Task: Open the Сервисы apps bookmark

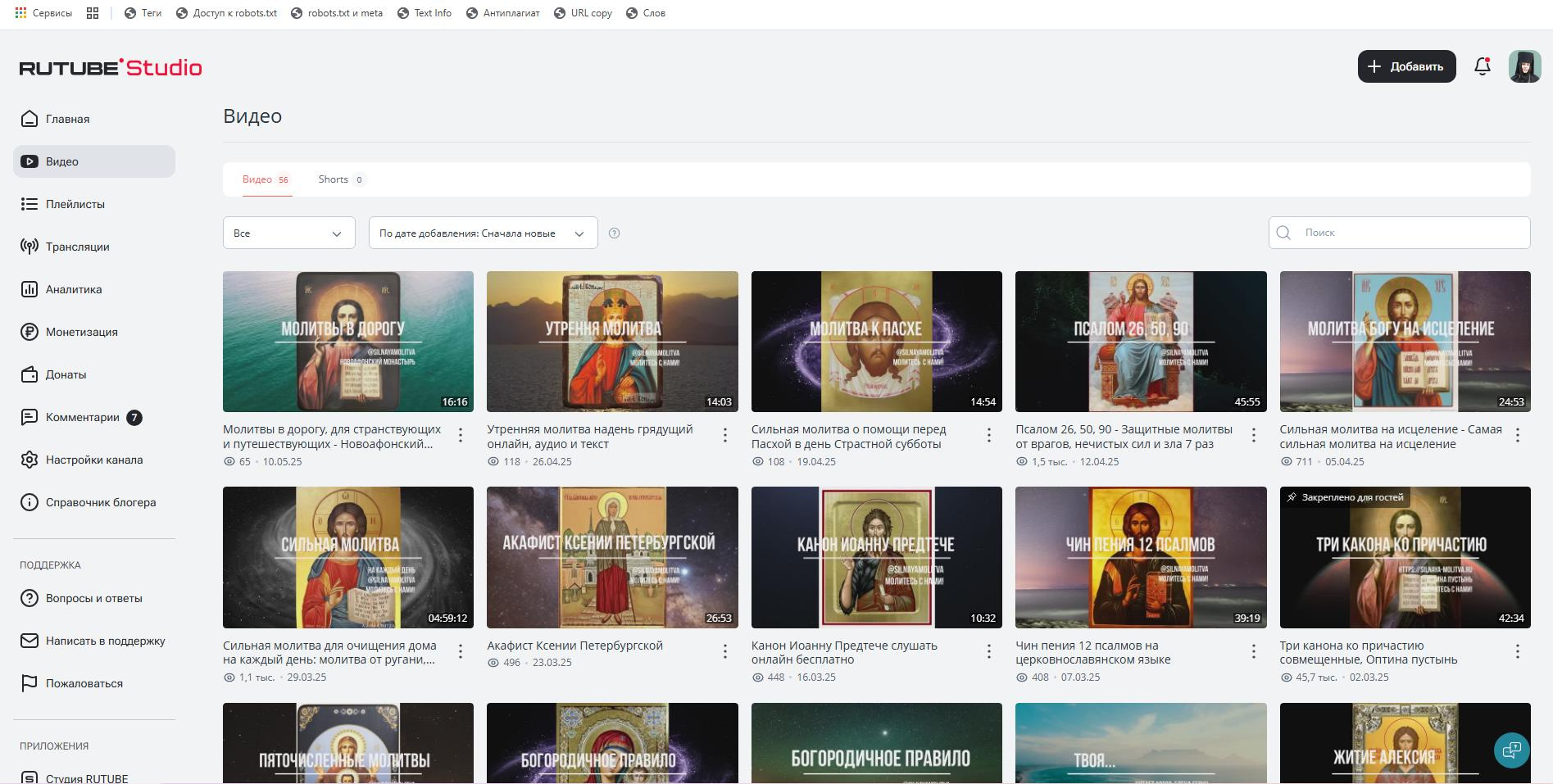Action: [43, 13]
